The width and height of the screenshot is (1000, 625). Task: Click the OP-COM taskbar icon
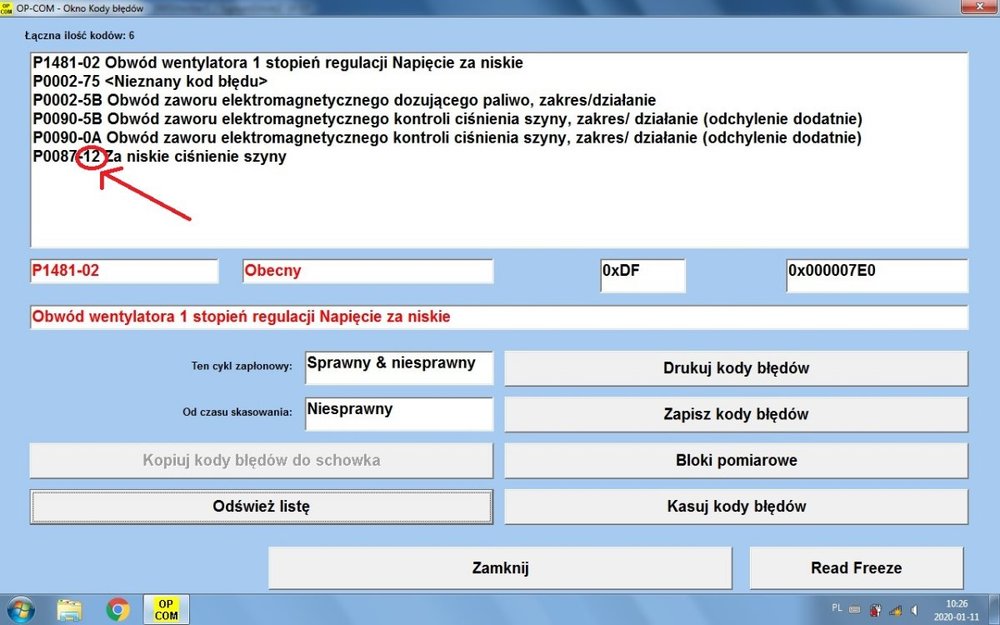[x=166, y=608]
